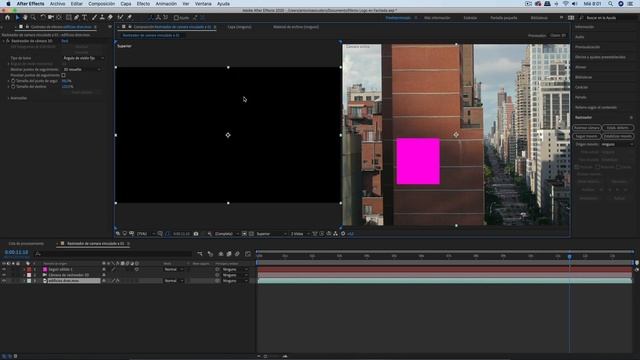The width and height of the screenshot is (640, 360).
Task: Open the Graph Editor icon in the timeline
Action: [248, 254]
